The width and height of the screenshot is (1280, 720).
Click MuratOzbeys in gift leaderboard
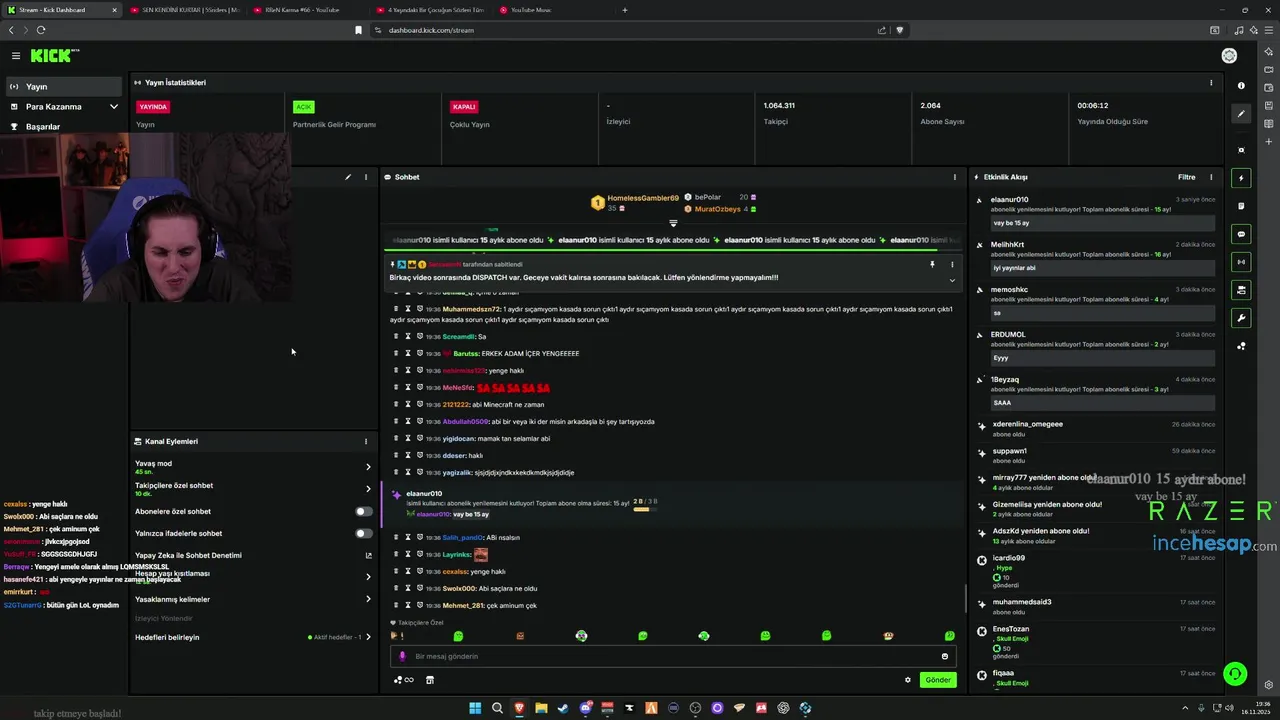[717, 209]
